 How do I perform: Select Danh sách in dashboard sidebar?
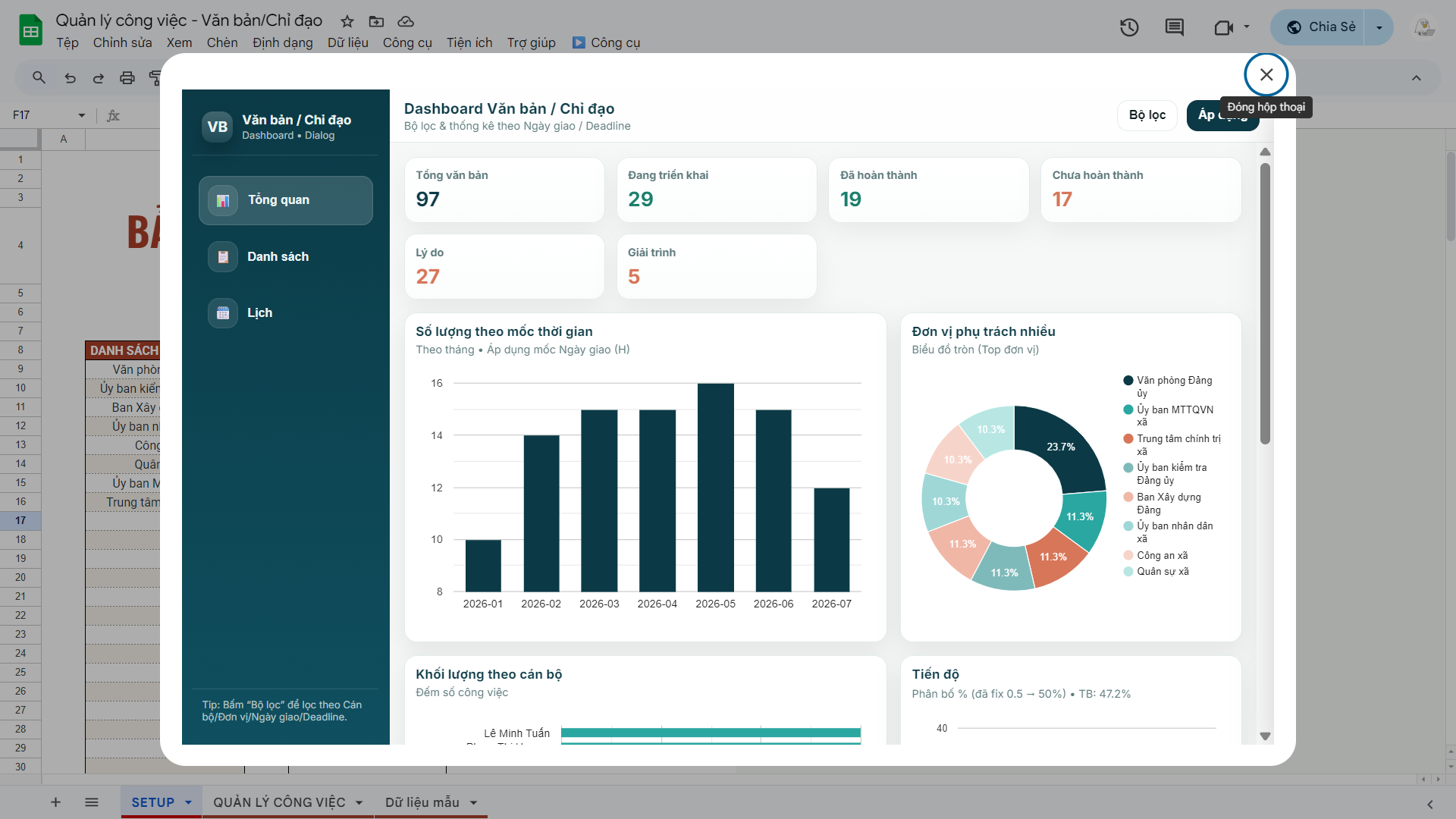coord(278,256)
